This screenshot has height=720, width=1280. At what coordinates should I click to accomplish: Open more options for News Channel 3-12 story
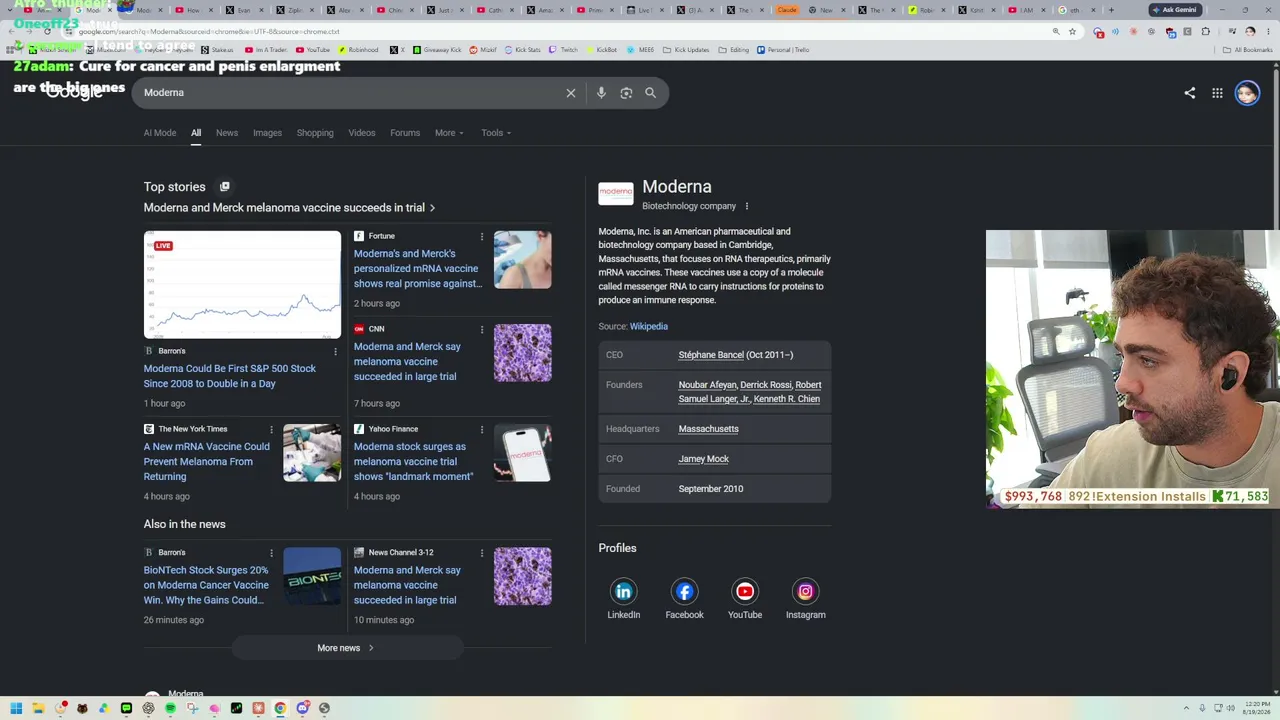tap(482, 552)
